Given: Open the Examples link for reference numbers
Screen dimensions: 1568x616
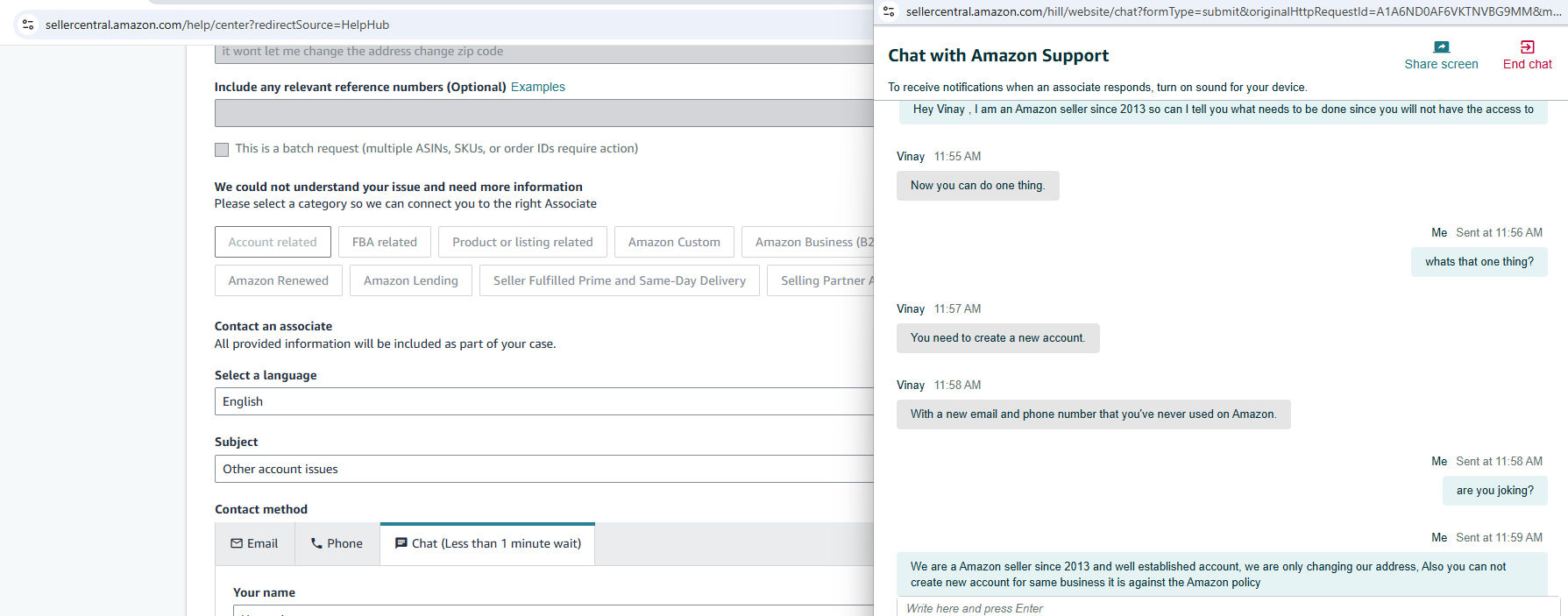Looking at the screenshot, I should (538, 87).
